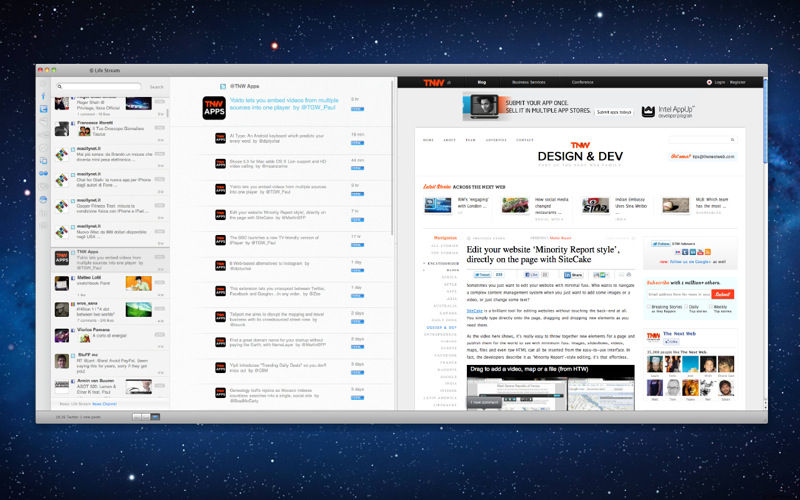
Task: Click the featured Yokto tweet headline
Action: pos(284,104)
